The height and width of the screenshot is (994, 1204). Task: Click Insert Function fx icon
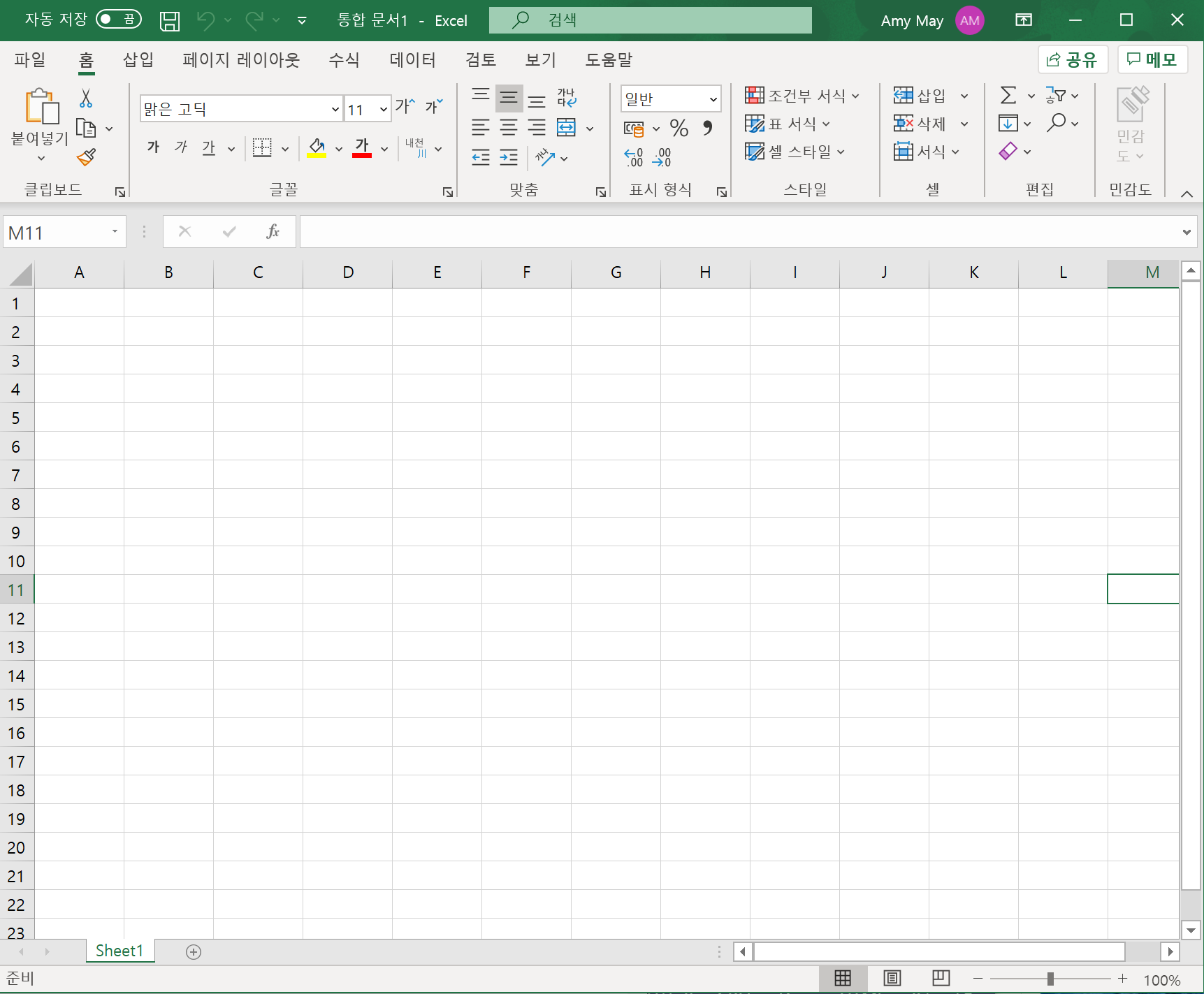point(273,231)
